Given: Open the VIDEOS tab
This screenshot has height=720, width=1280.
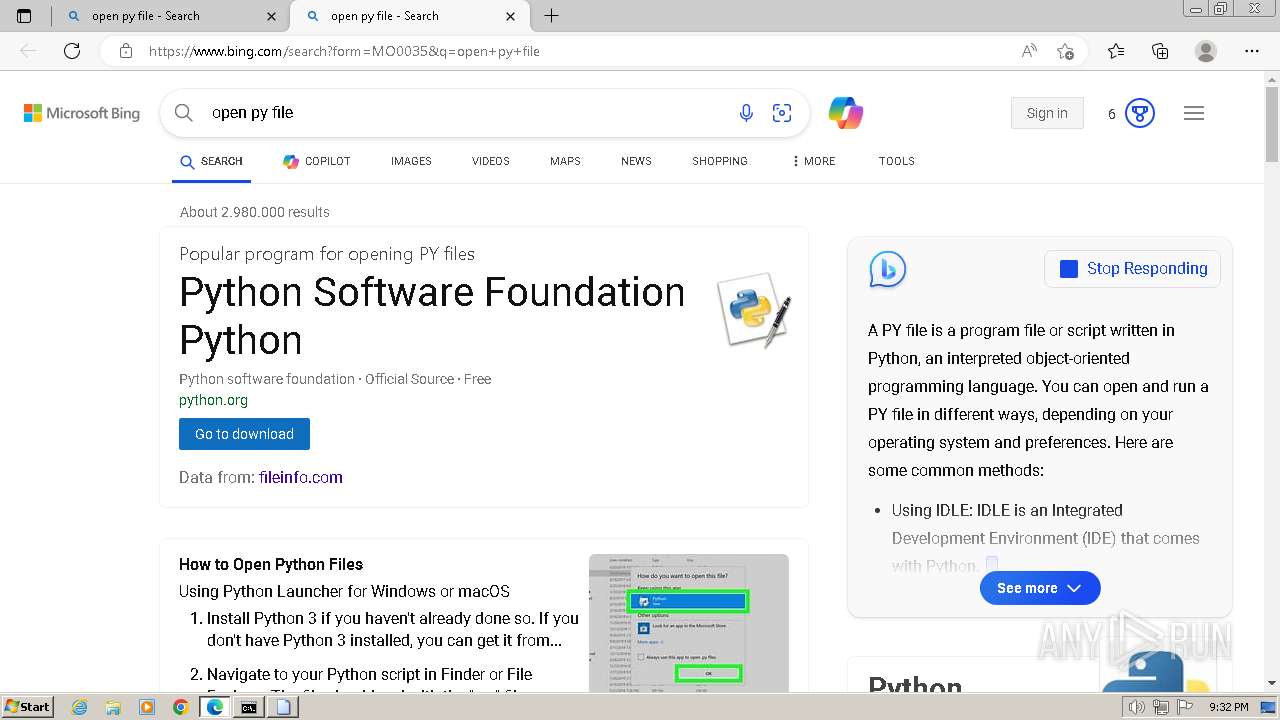Looking at the screenshot, I should tap(491, 161).
